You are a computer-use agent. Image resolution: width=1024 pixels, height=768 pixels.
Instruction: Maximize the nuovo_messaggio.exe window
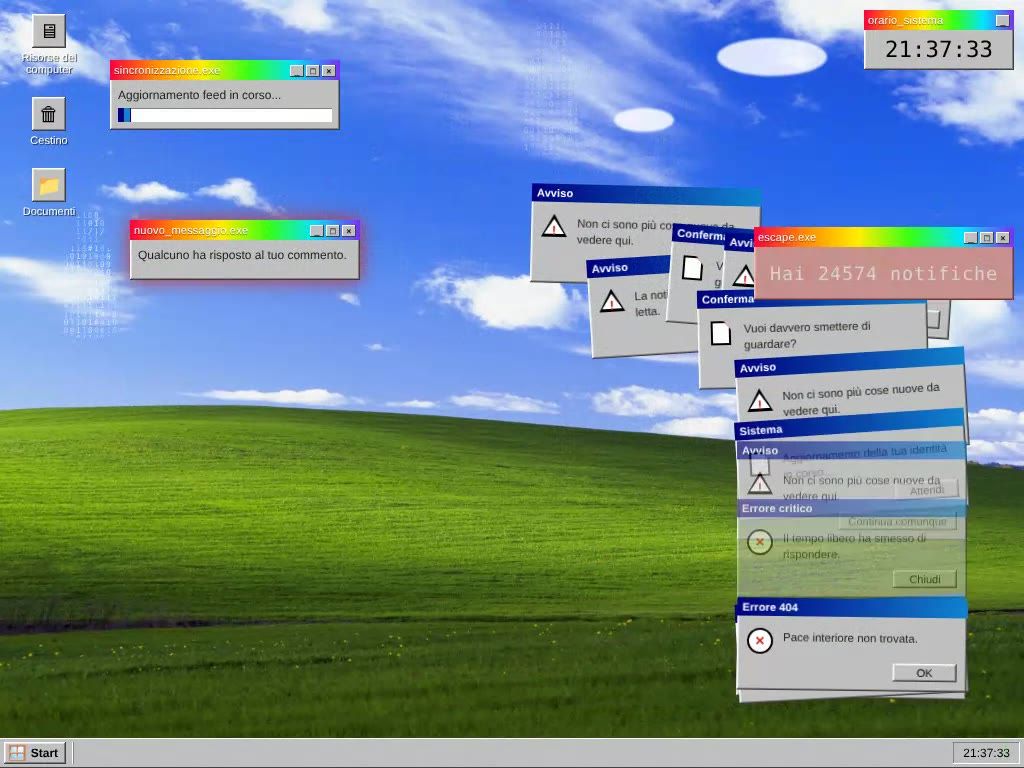point(332,231)
